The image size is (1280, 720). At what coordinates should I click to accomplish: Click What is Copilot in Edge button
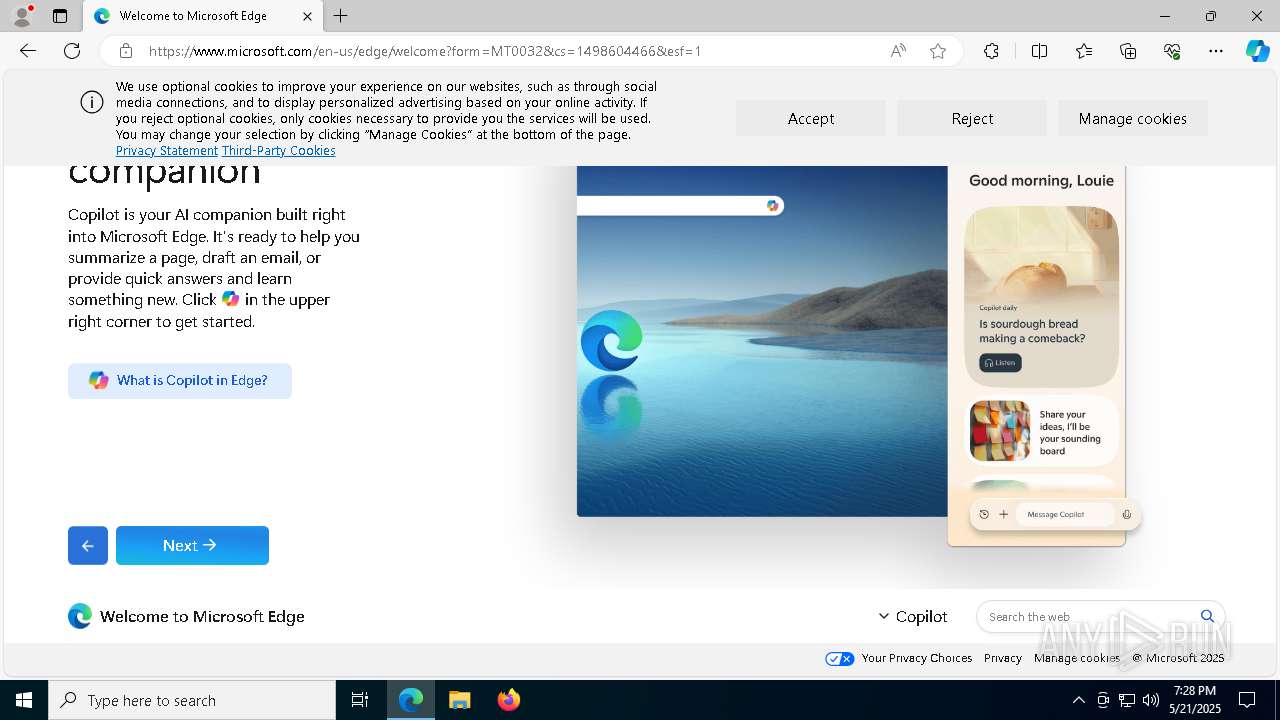click(x=180, y=381)
